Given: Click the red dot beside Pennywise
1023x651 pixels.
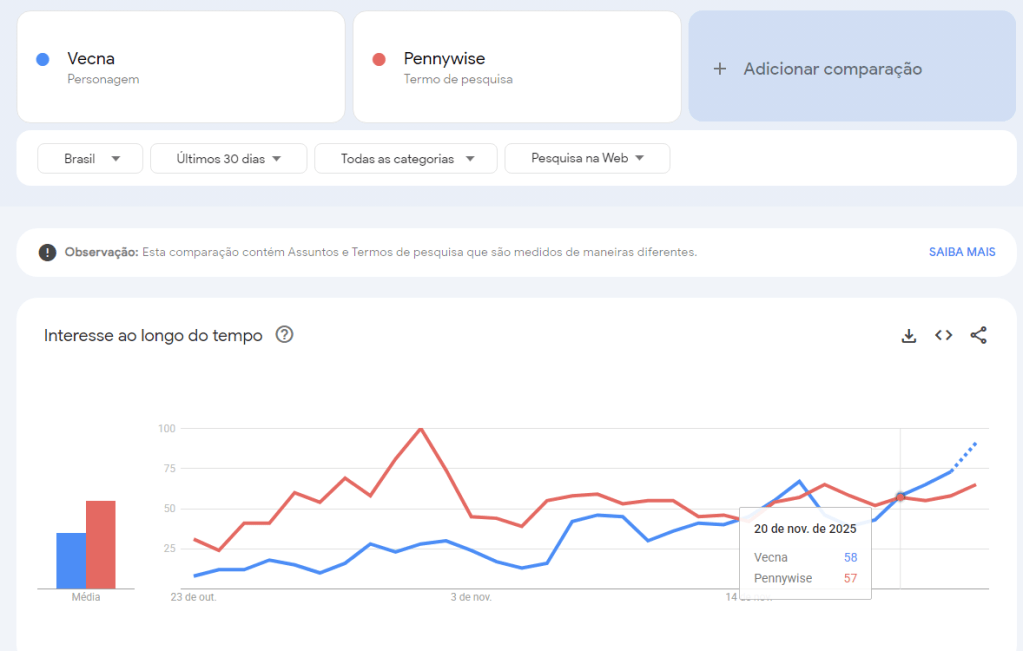Looking at the screenshot, I should [379, 59].
